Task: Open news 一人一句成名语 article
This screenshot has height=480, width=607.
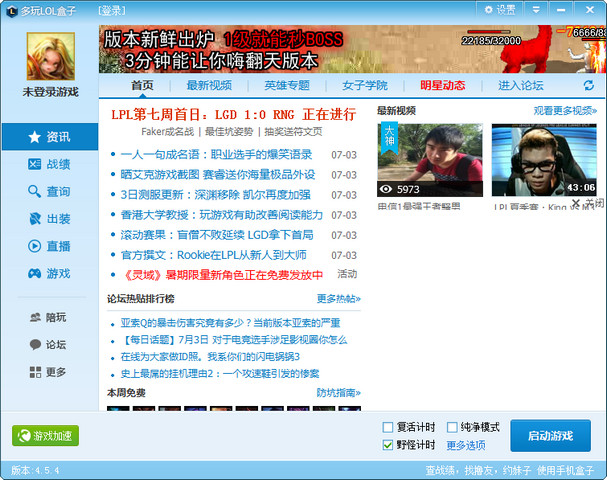Action: (x=216, y=154)
